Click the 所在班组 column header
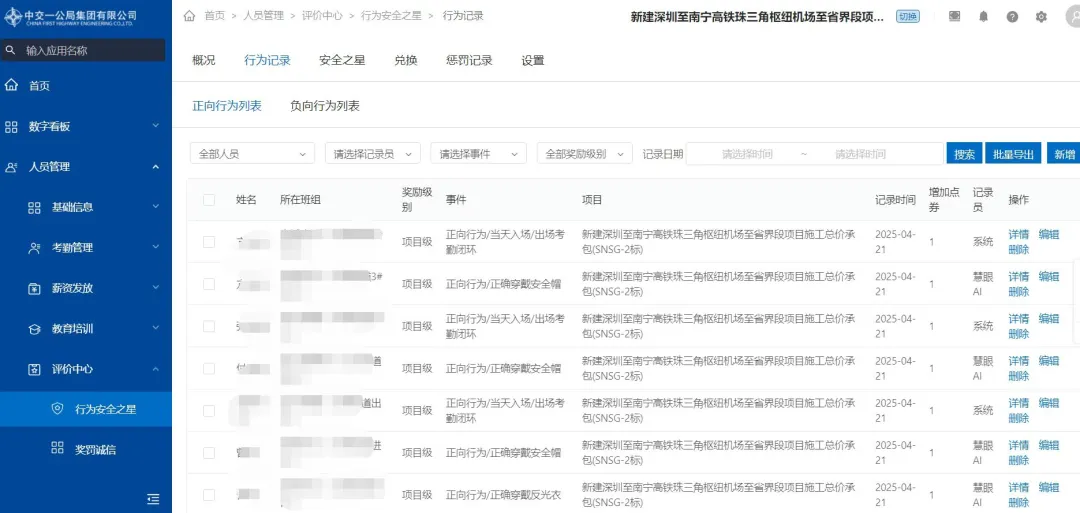1080x513 pixels. 300,200
